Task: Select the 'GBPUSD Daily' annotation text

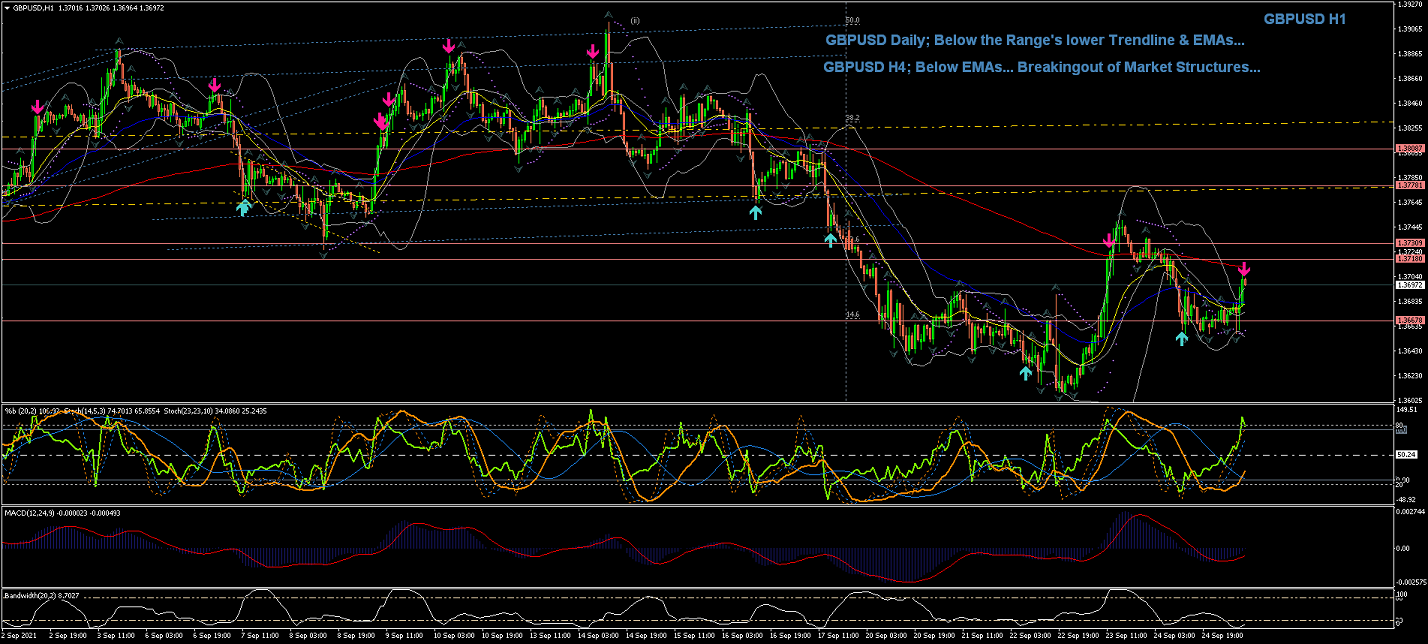Action: click(1034, 41)
